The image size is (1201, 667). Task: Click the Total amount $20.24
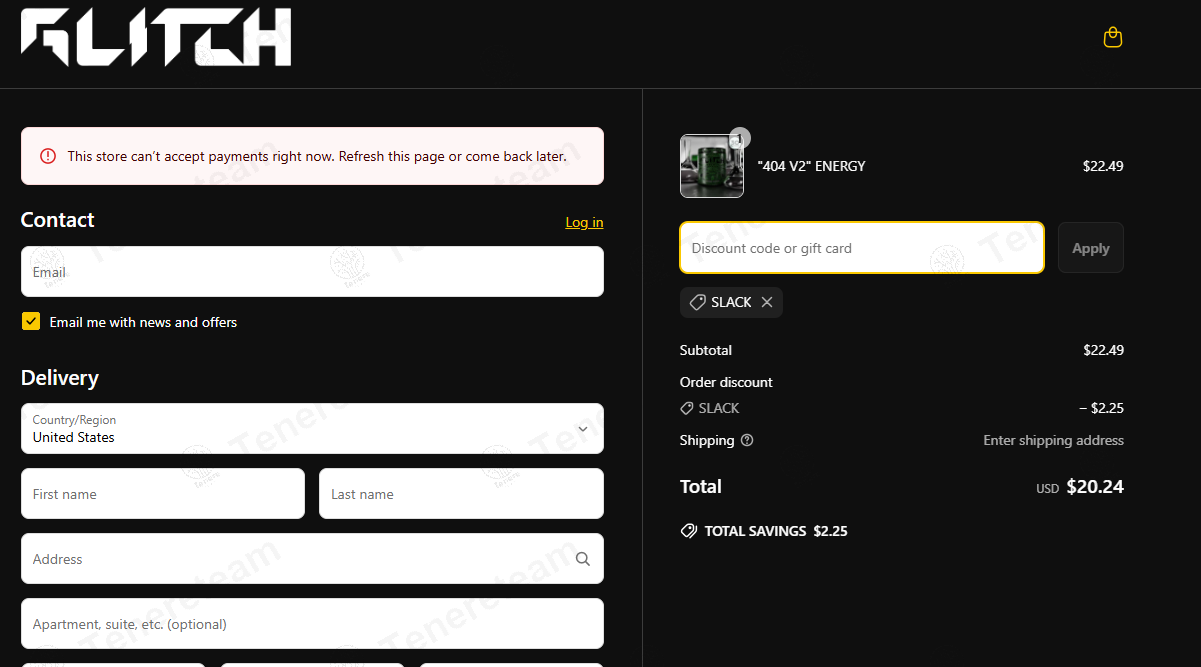[1095, 487]
